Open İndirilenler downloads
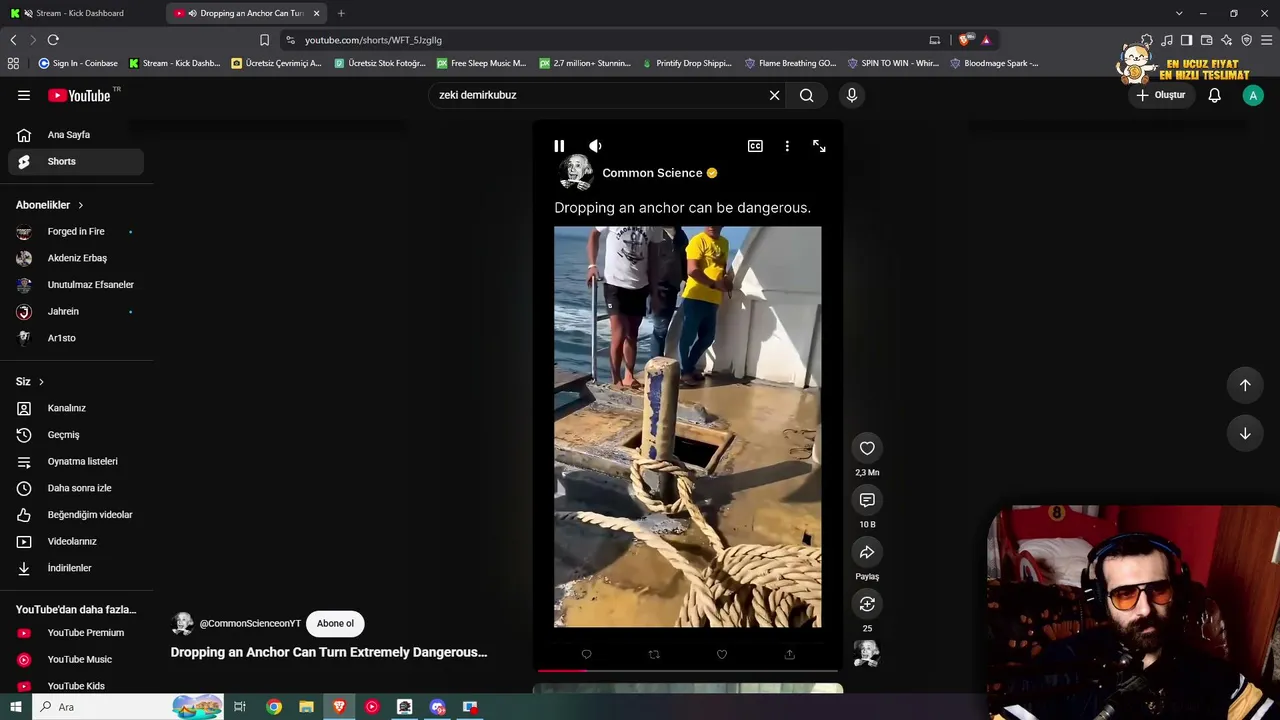 tap(76, 568)
